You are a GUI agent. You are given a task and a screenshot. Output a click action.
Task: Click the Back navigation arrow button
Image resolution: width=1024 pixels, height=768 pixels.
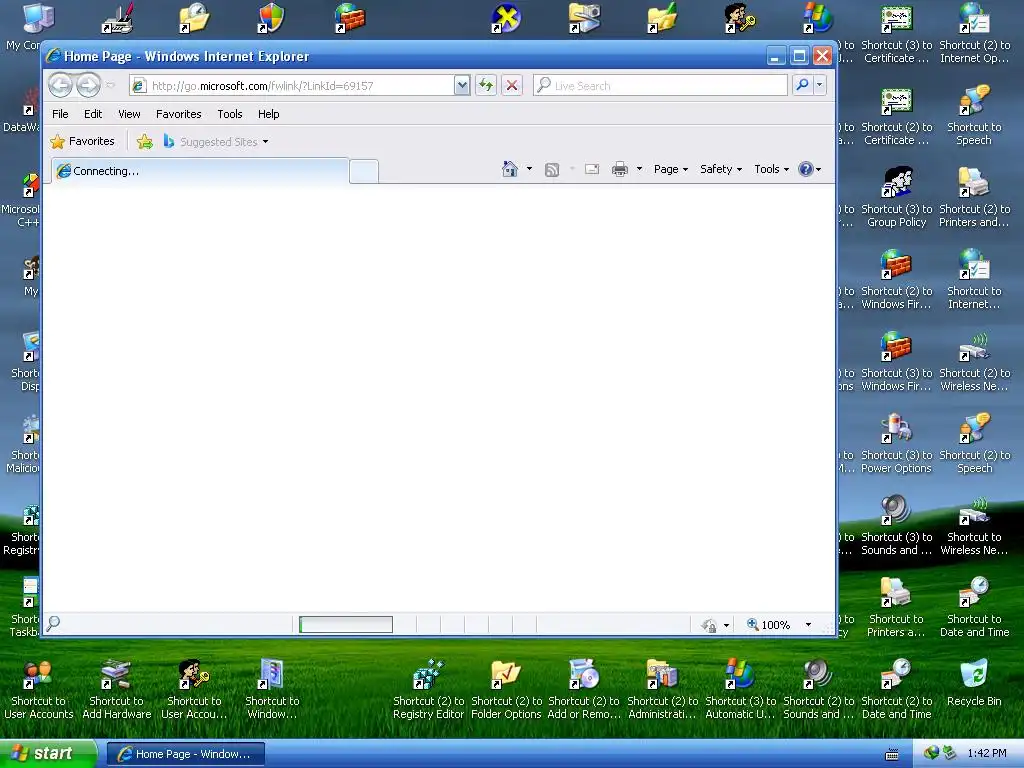[60, 85]
